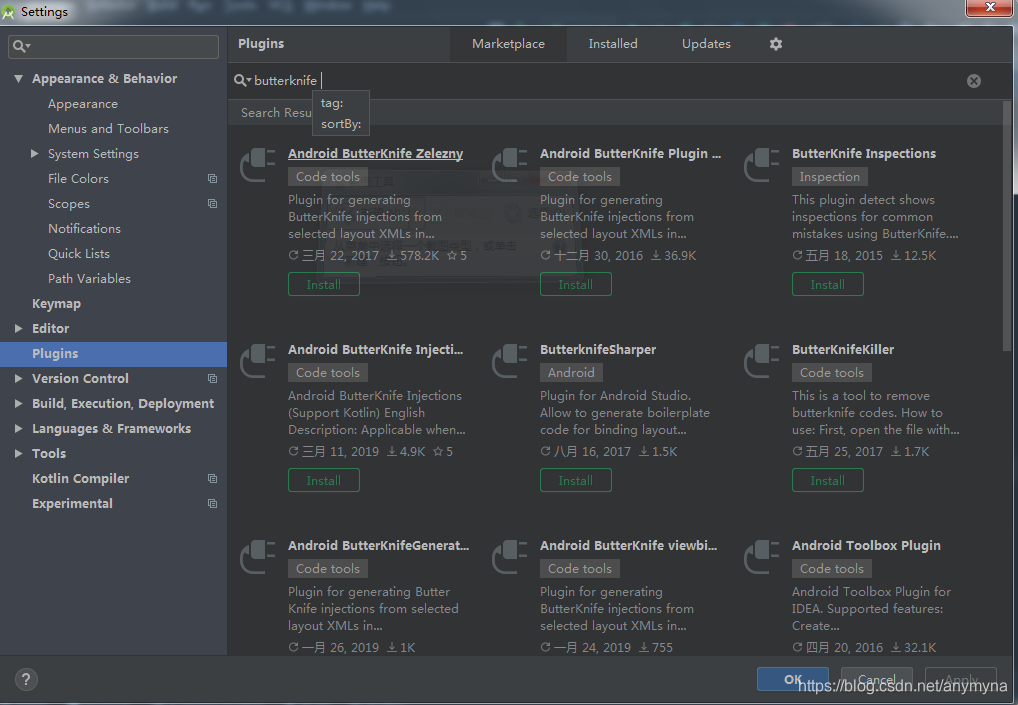Open Android ButterKnife Zelezny plugin title link
This screenshot has width=1018, height=705.
tap(375, 153)
